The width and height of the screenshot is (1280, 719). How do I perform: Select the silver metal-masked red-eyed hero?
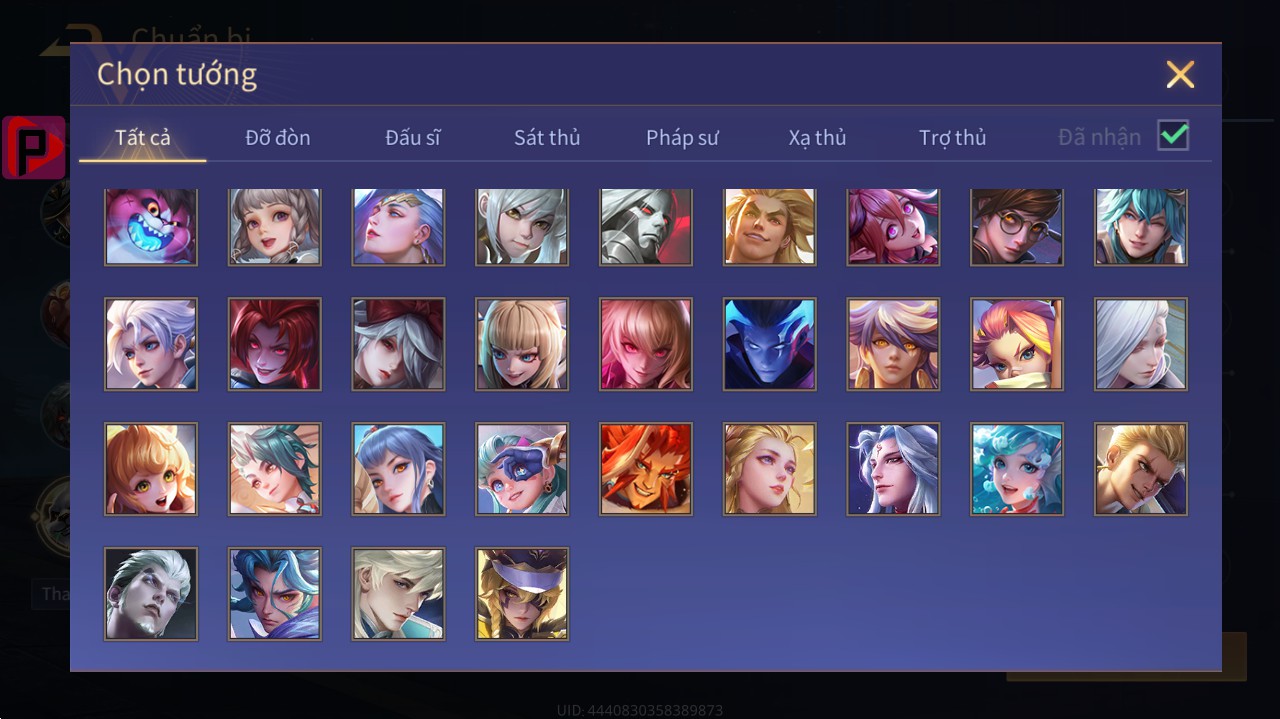(646, 227)
